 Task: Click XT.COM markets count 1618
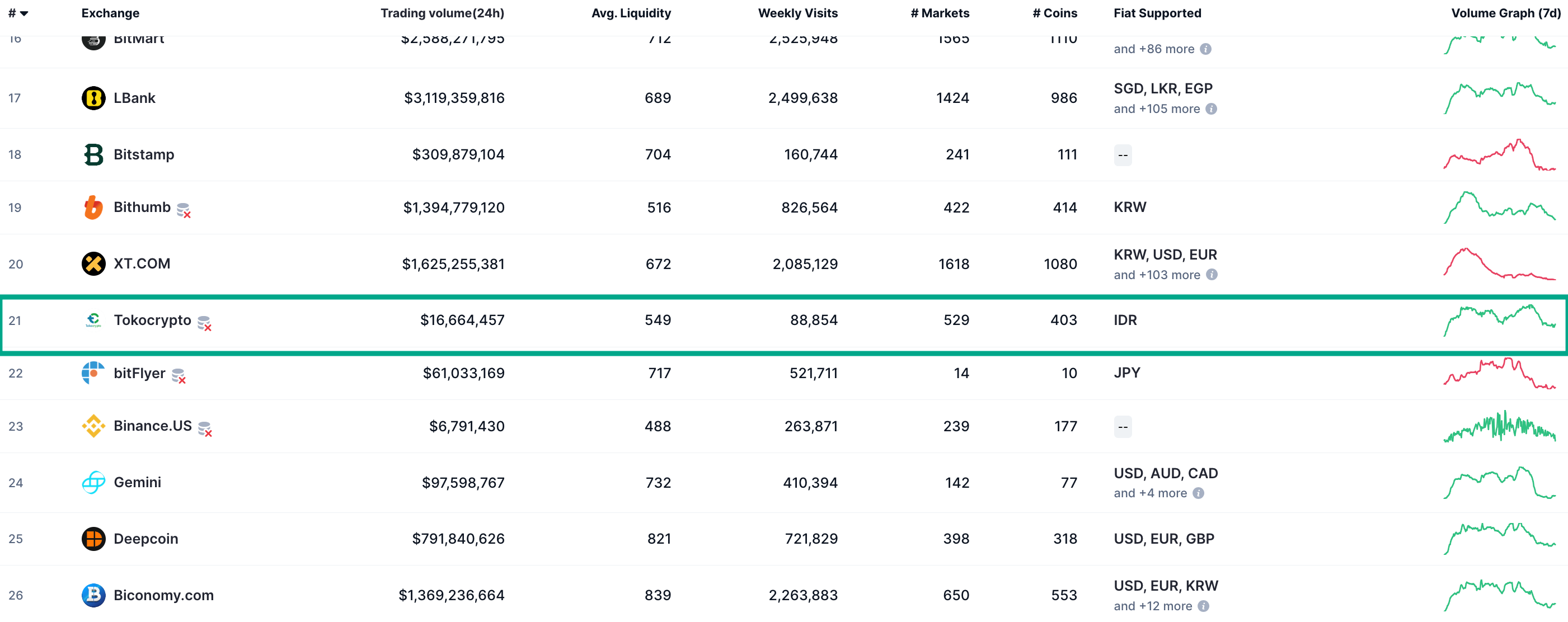pyautogui.click(x=953, y=263)
